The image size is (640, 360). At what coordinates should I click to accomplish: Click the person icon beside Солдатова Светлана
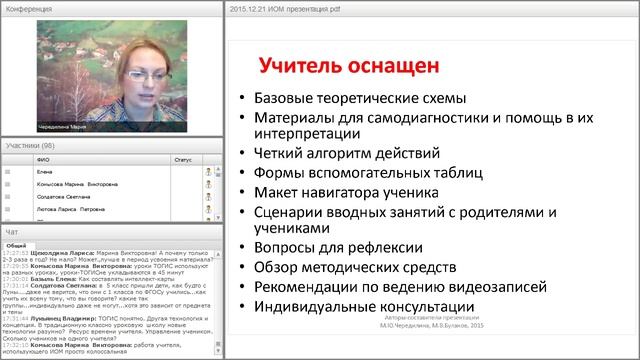[209, 197]
